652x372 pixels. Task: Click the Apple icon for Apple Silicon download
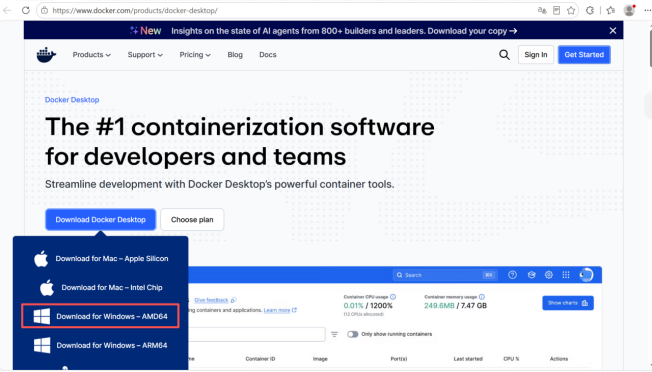pyautogui.click(x=41, y=259)
